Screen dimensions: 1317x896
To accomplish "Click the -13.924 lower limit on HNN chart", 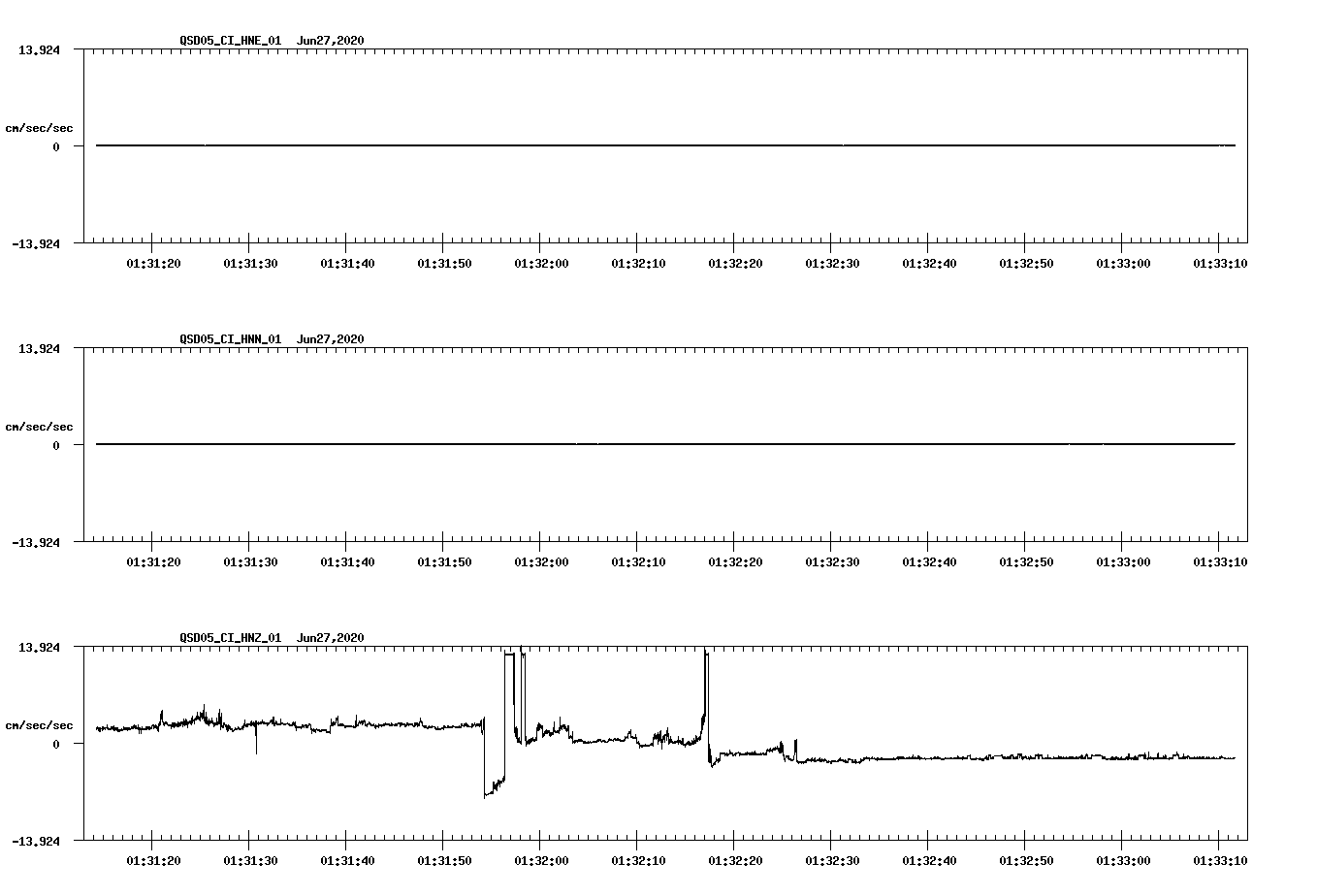I will (x=36, y=543).
